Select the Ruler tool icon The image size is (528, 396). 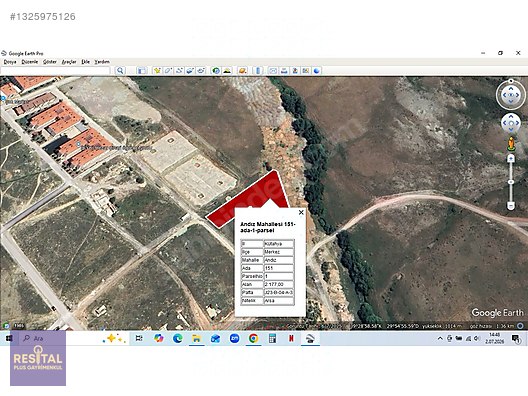point(258,70)
